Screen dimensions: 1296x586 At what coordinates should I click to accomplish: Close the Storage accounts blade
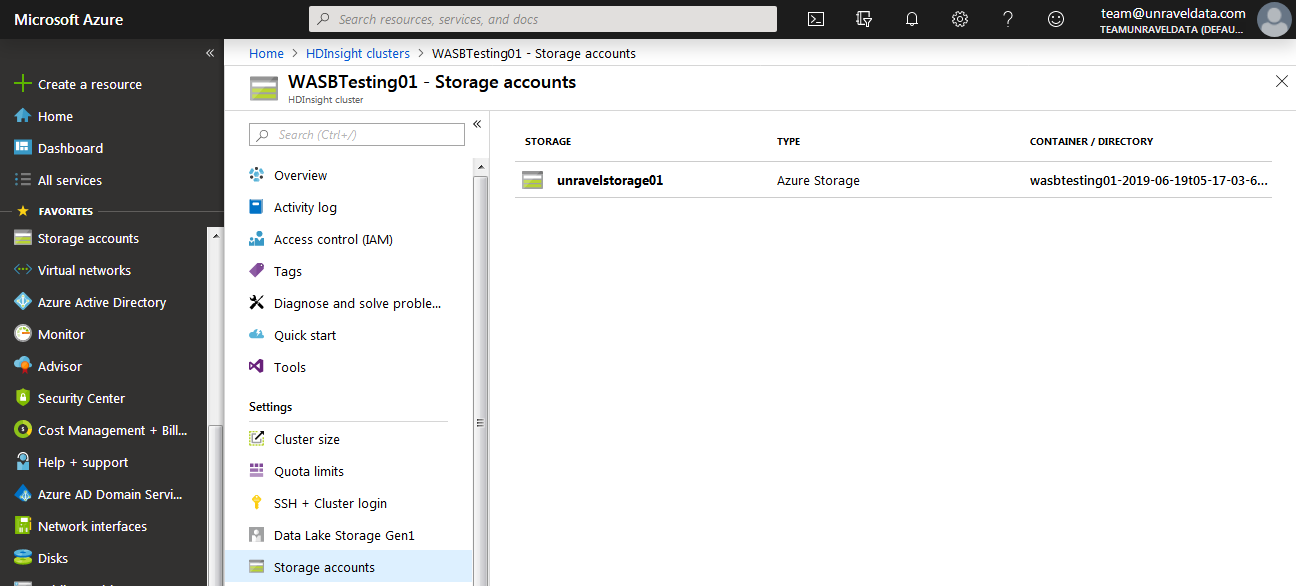pos(1282,81)
